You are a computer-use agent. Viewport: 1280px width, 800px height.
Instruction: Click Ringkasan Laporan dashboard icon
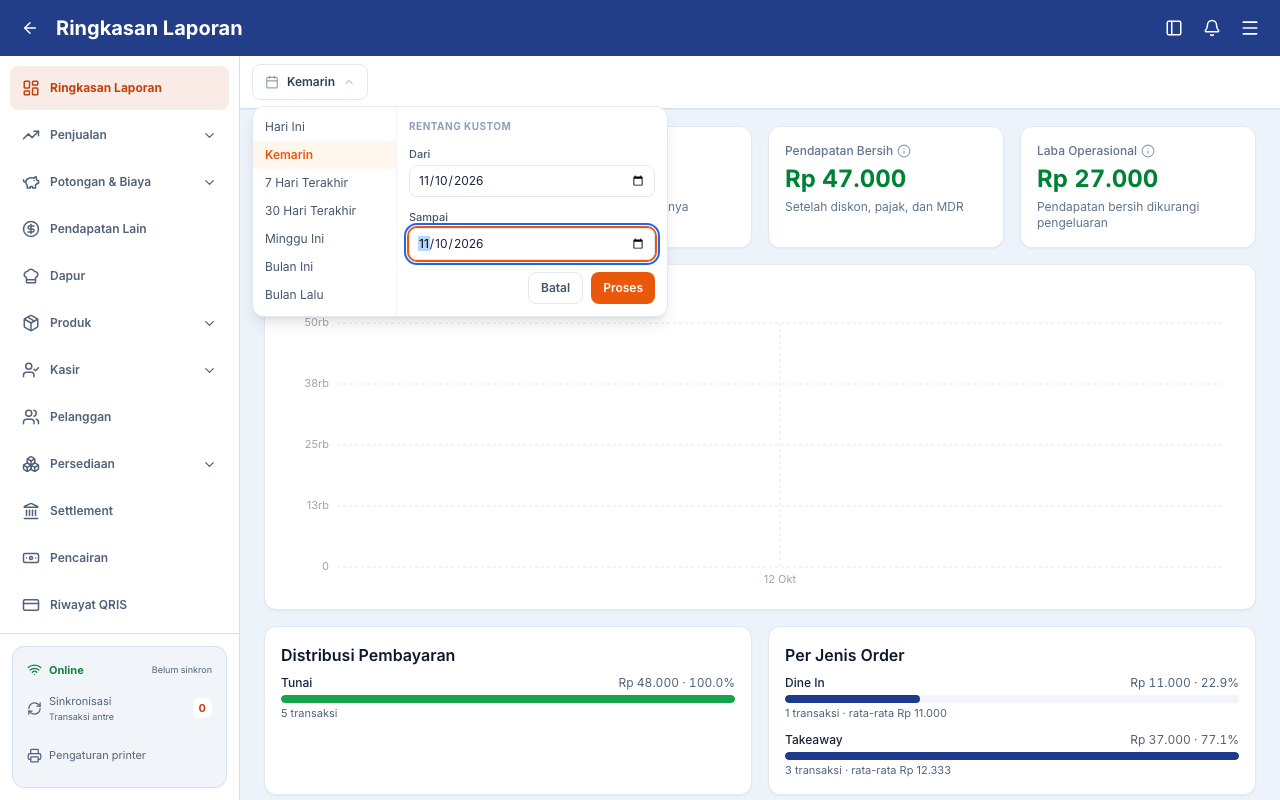[x=31, y=88]
